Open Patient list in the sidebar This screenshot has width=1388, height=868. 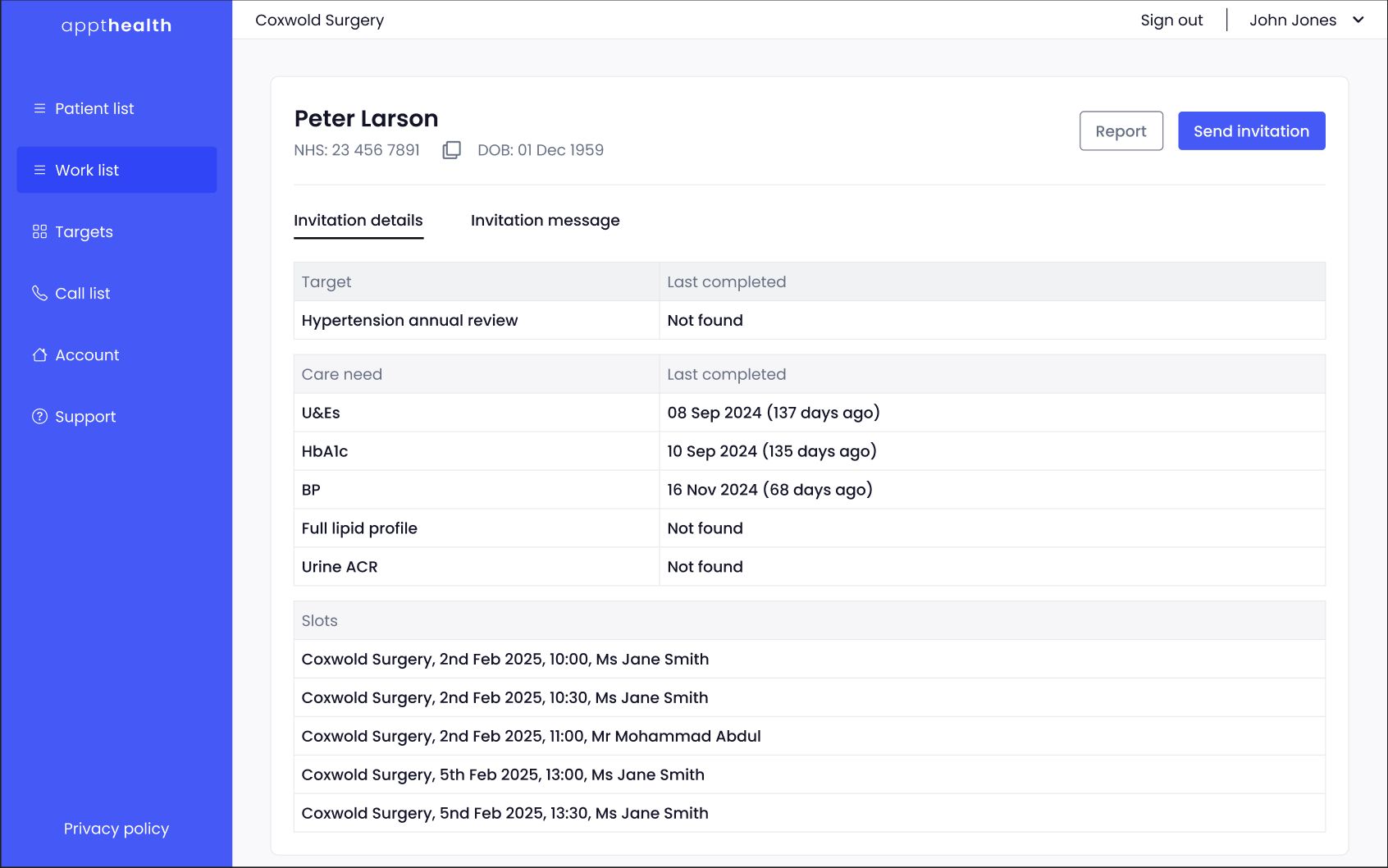click(116, 108)
